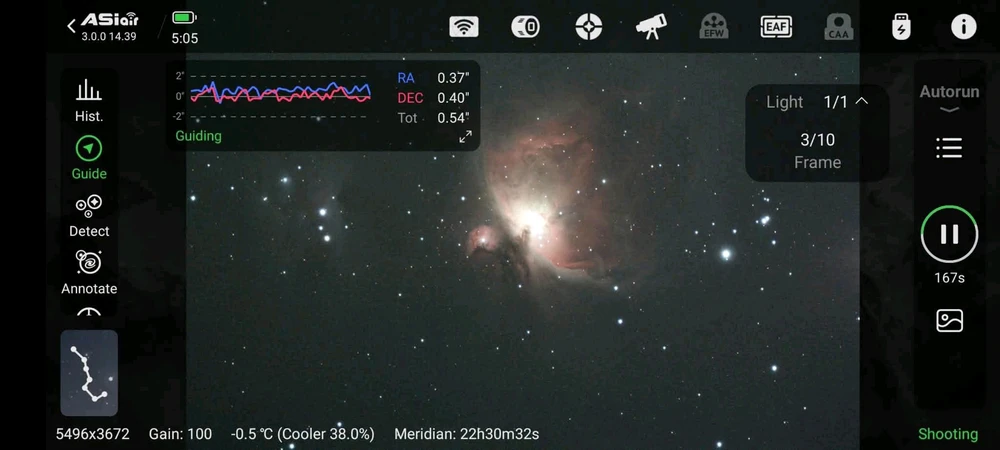The width and height of the screenshot is (1000, 450).
Task: Tap the ASIAIR 3.0.0 14.39 version logo
Action: pyautogui.click(x=109, y=27)
